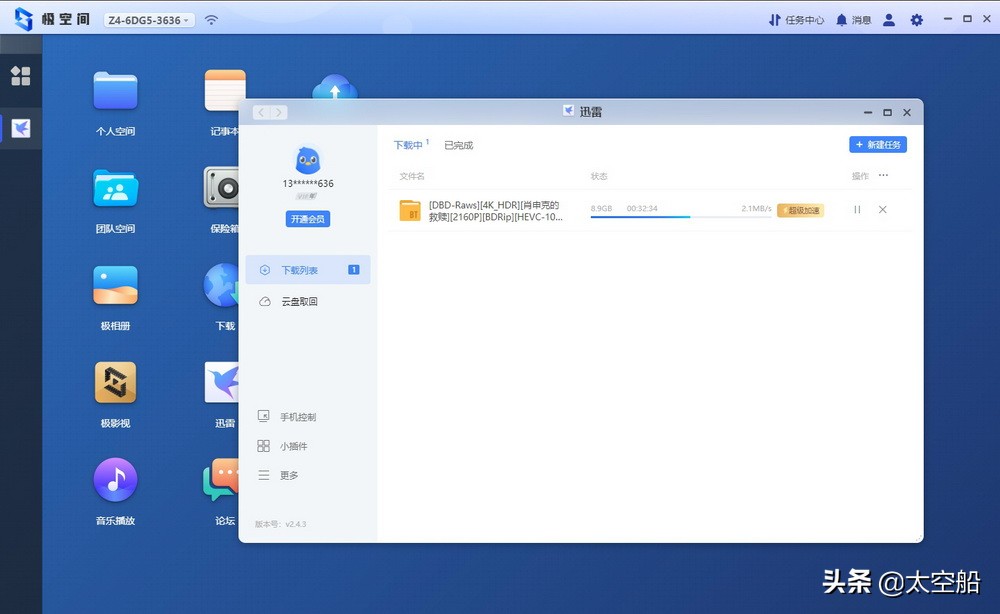
Task: Open the user account profile icon
Action: pyautogui.click(x=888, y=20)
